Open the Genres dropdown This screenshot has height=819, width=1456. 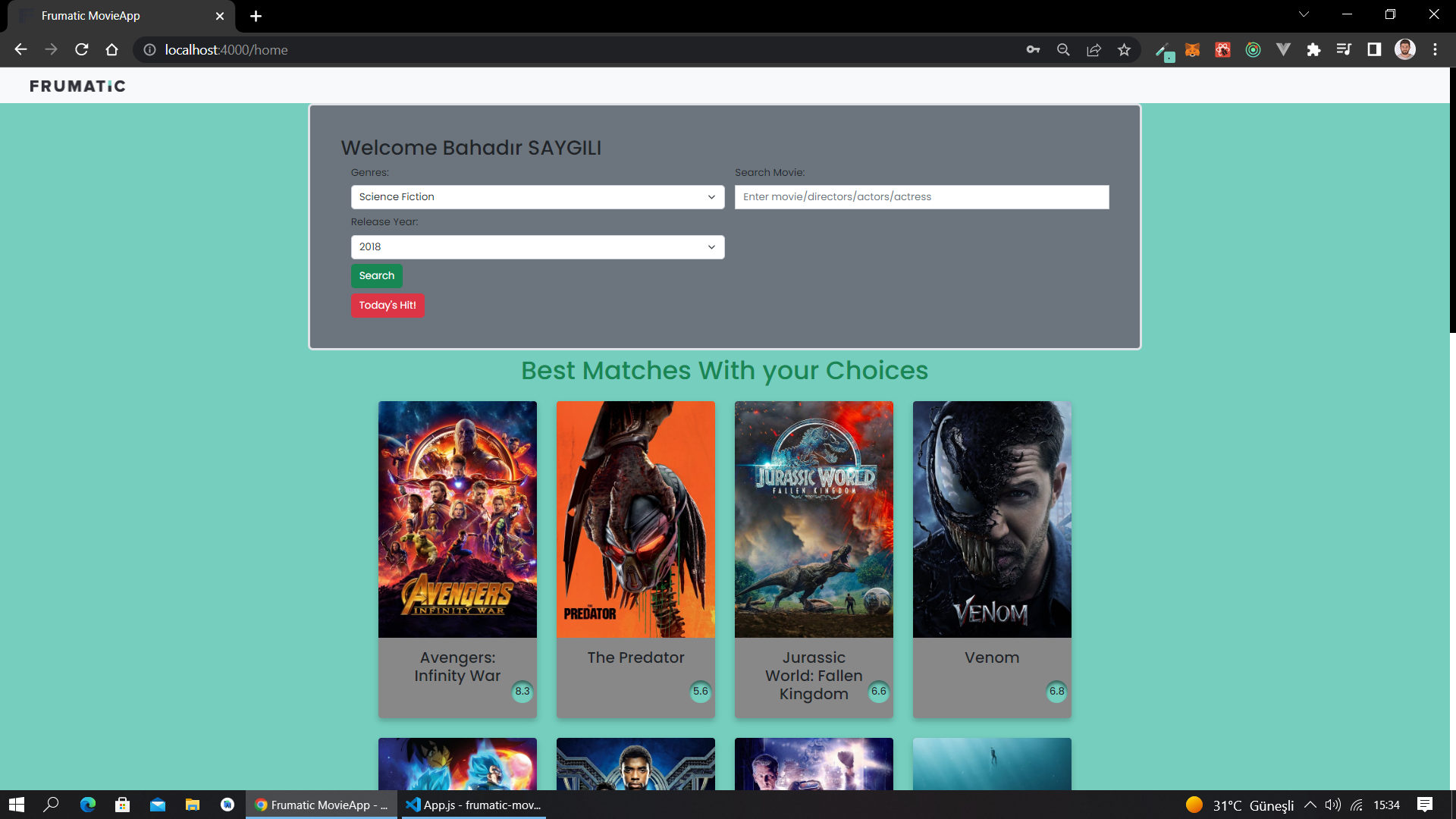tap(537, 196)
